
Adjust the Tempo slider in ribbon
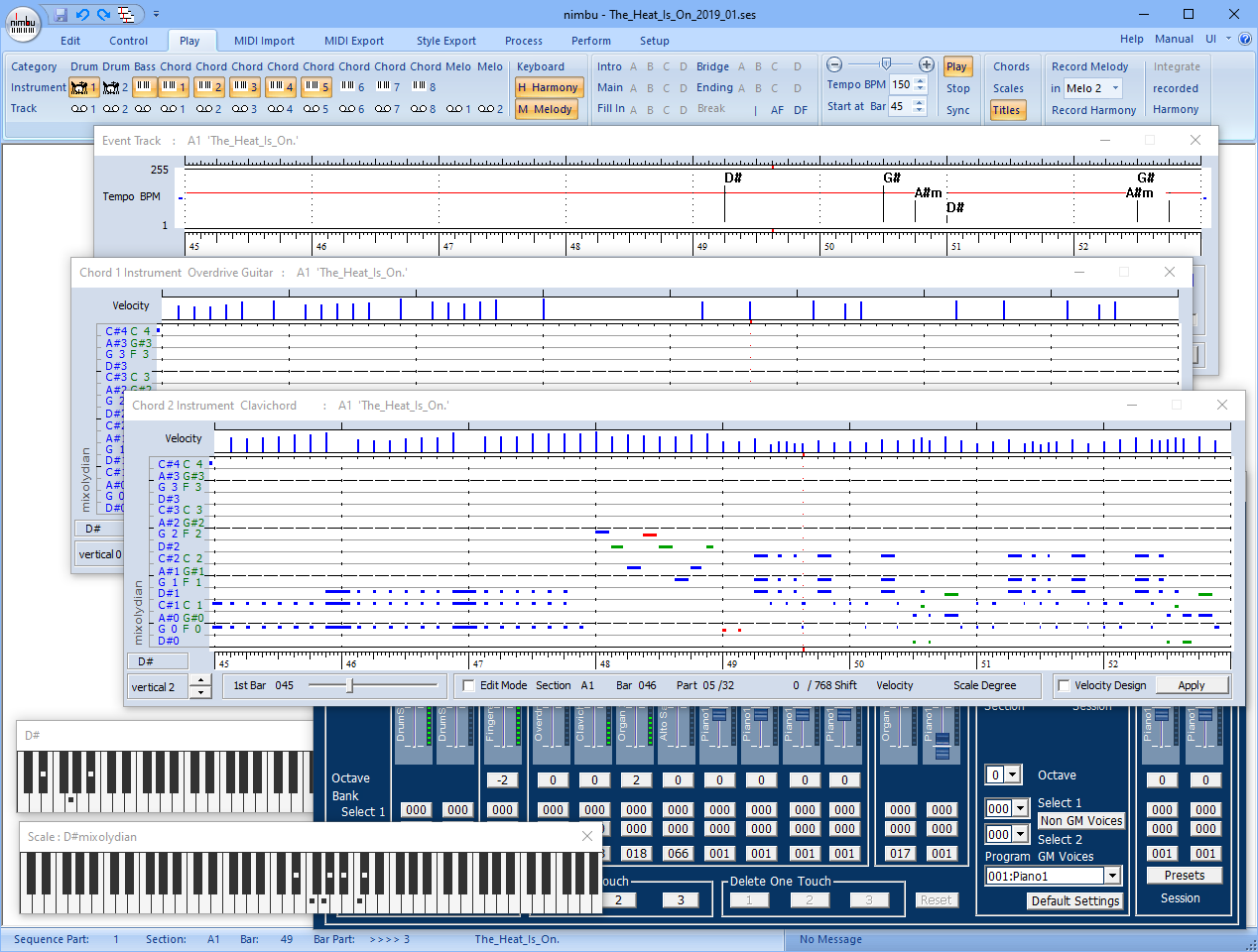(886, 64)
